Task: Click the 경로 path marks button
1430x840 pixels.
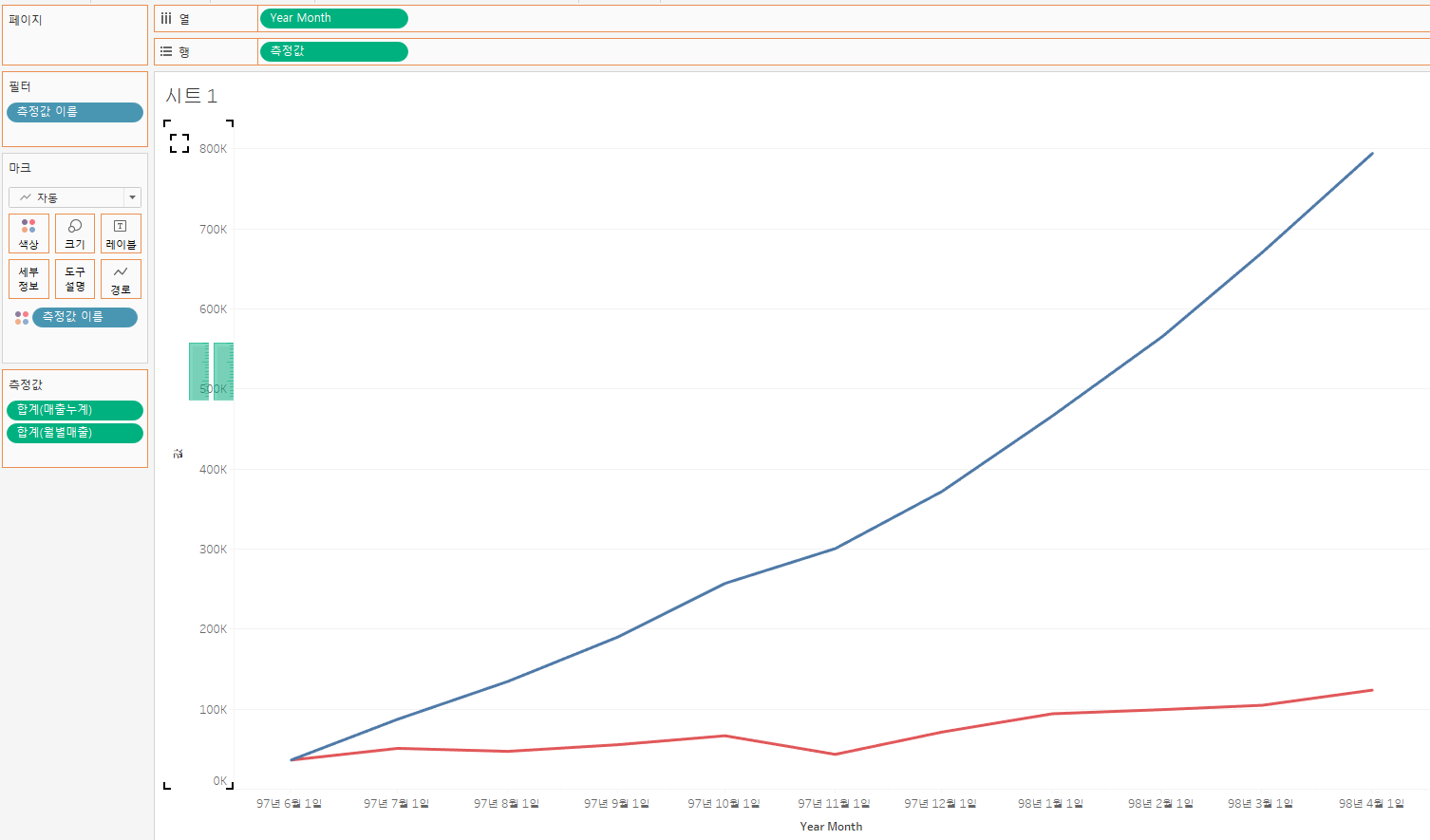Action: pyautogui.click(x=121, y=279)
